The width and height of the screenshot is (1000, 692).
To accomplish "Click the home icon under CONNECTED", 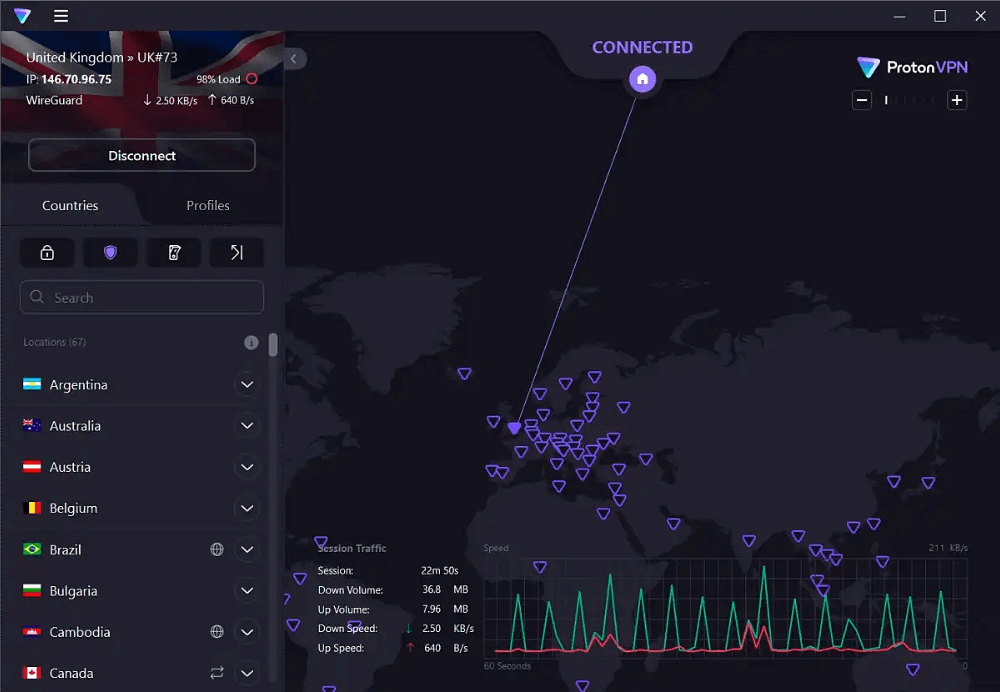I will (642, 79).
